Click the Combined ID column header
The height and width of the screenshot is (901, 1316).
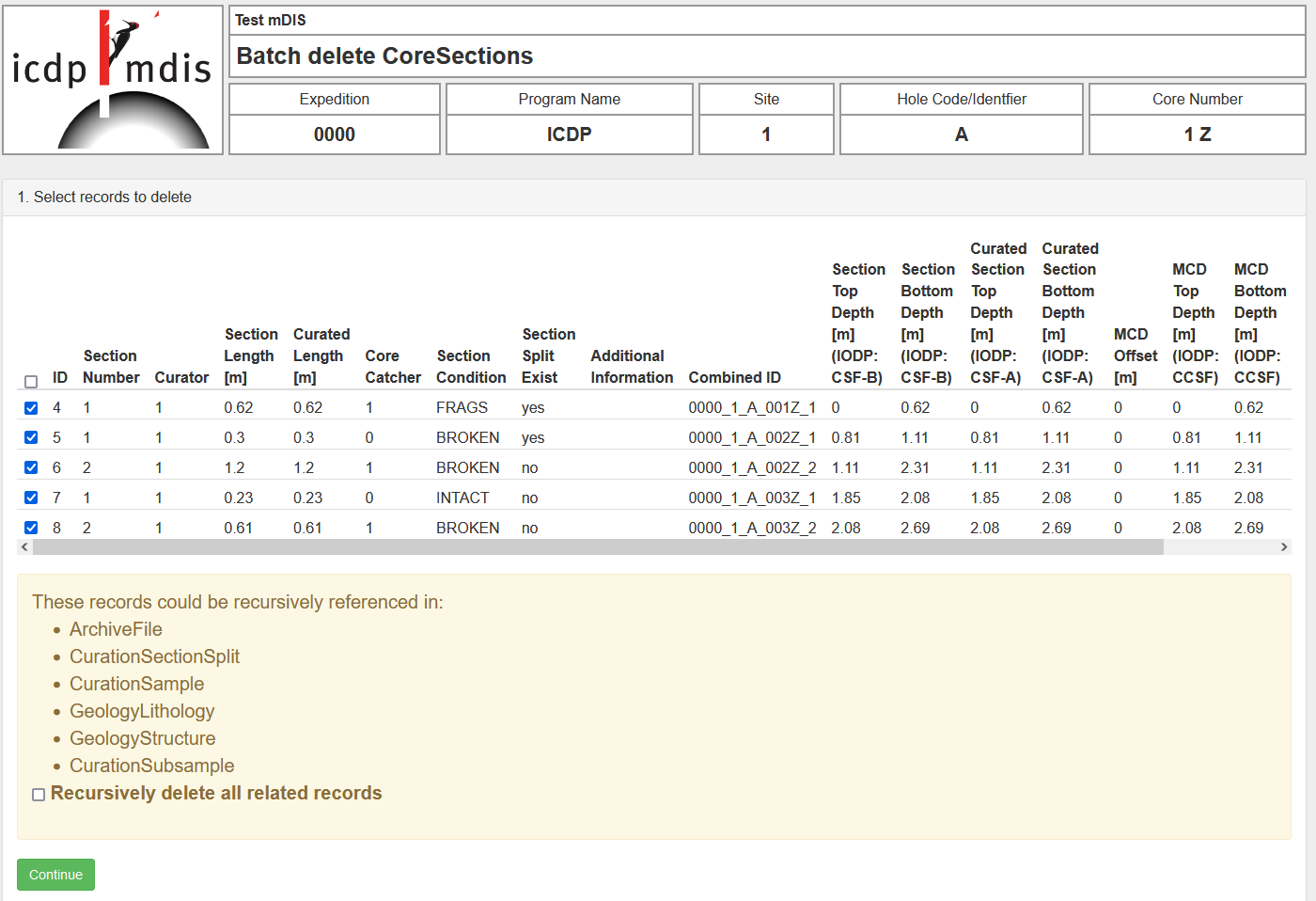(x=734, y=377)
